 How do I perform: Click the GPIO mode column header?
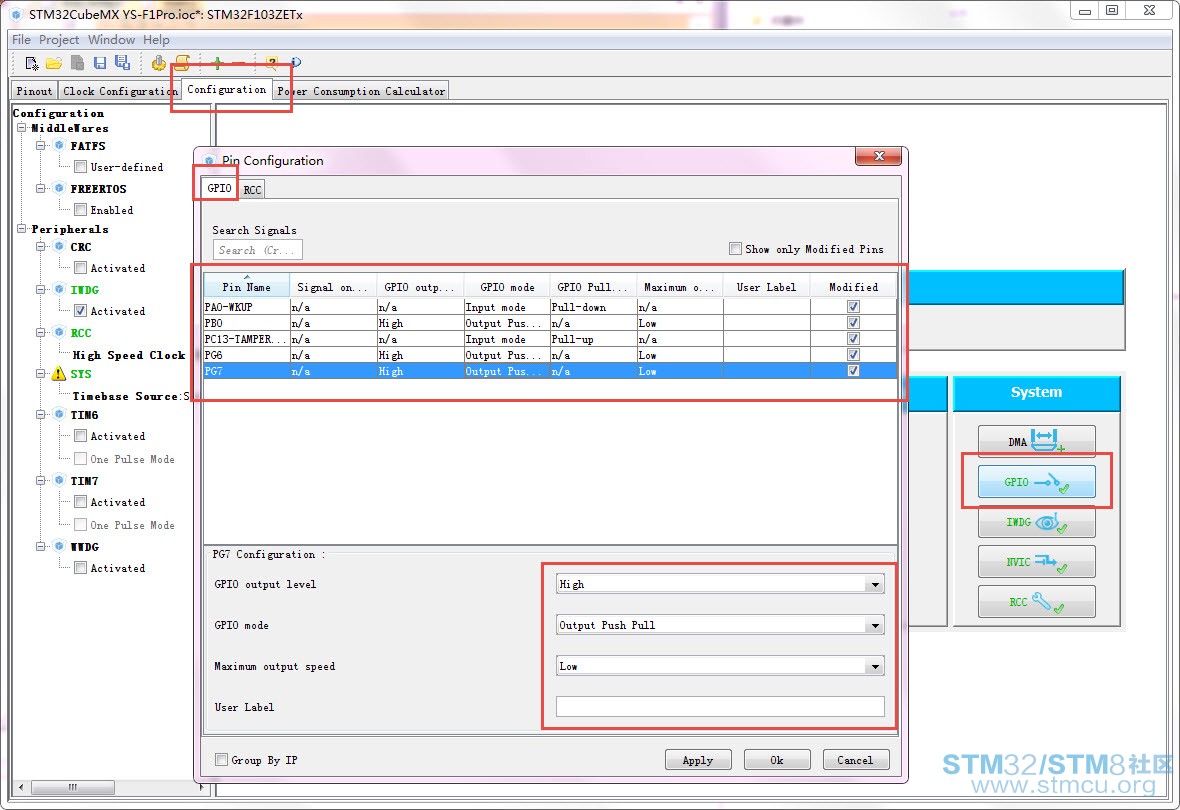click(507, 287)
